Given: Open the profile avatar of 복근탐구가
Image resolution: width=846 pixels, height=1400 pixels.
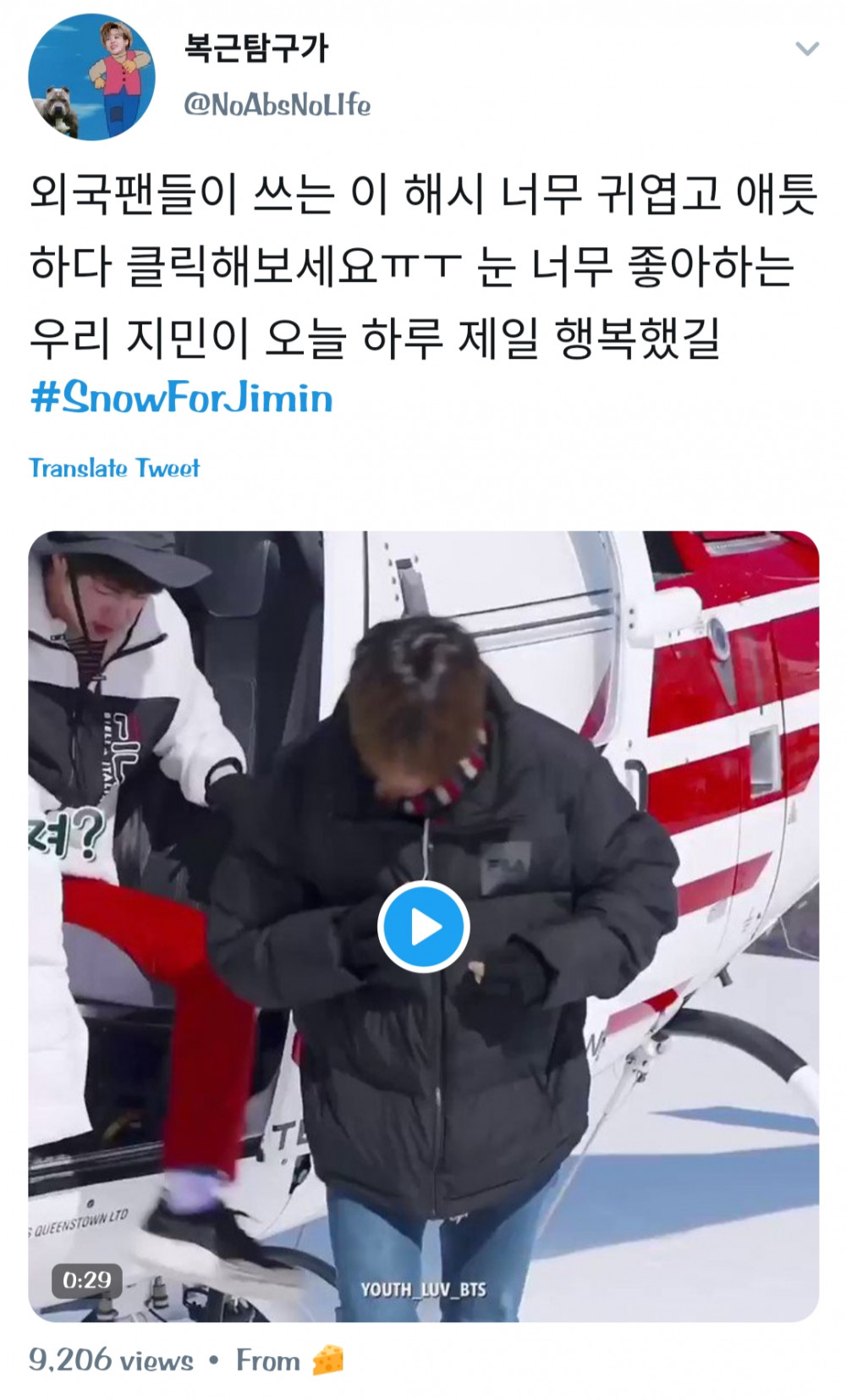Looking at the screenshot, I should (92, 77).
